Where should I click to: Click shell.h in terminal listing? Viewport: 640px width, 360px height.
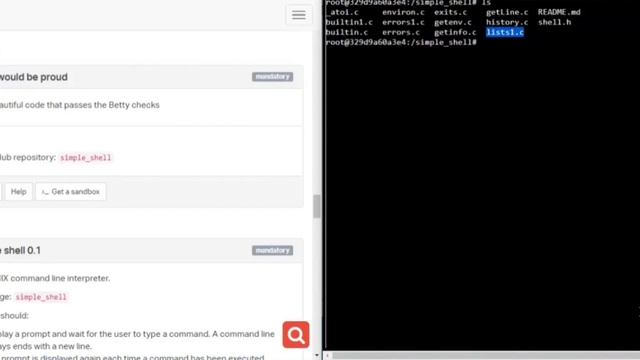[x=554, y=22]
